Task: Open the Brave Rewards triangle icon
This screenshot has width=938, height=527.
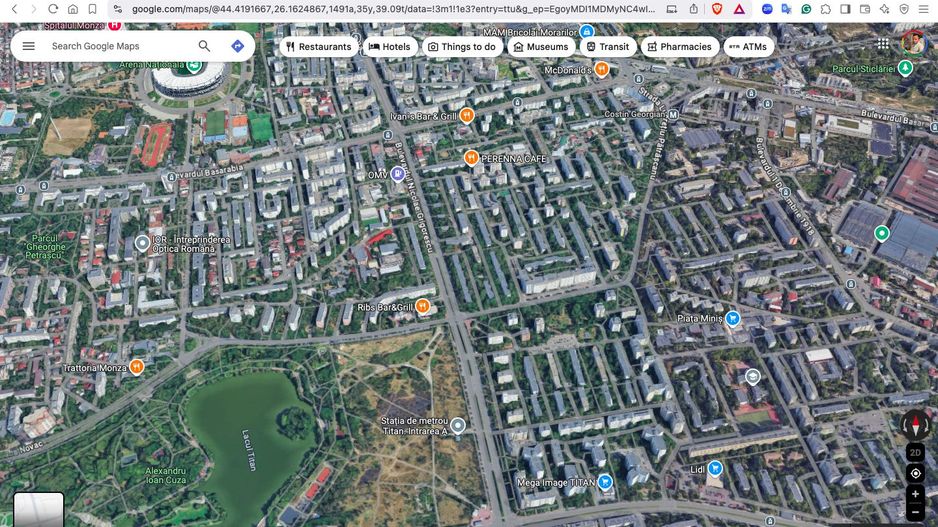Action: 739,9
